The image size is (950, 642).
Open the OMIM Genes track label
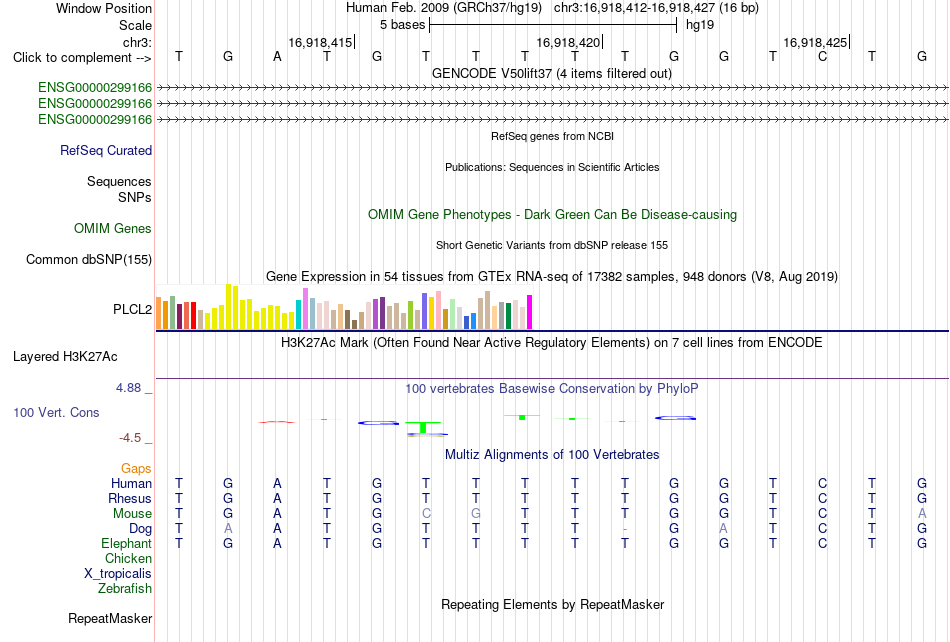tap(113, 228)
